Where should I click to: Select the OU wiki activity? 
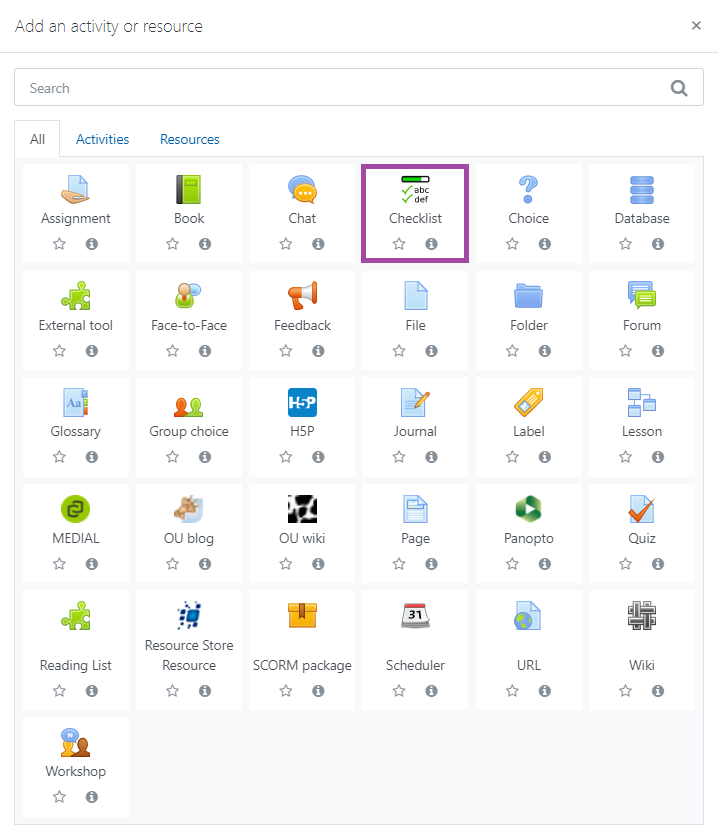[x=302, y=521]
